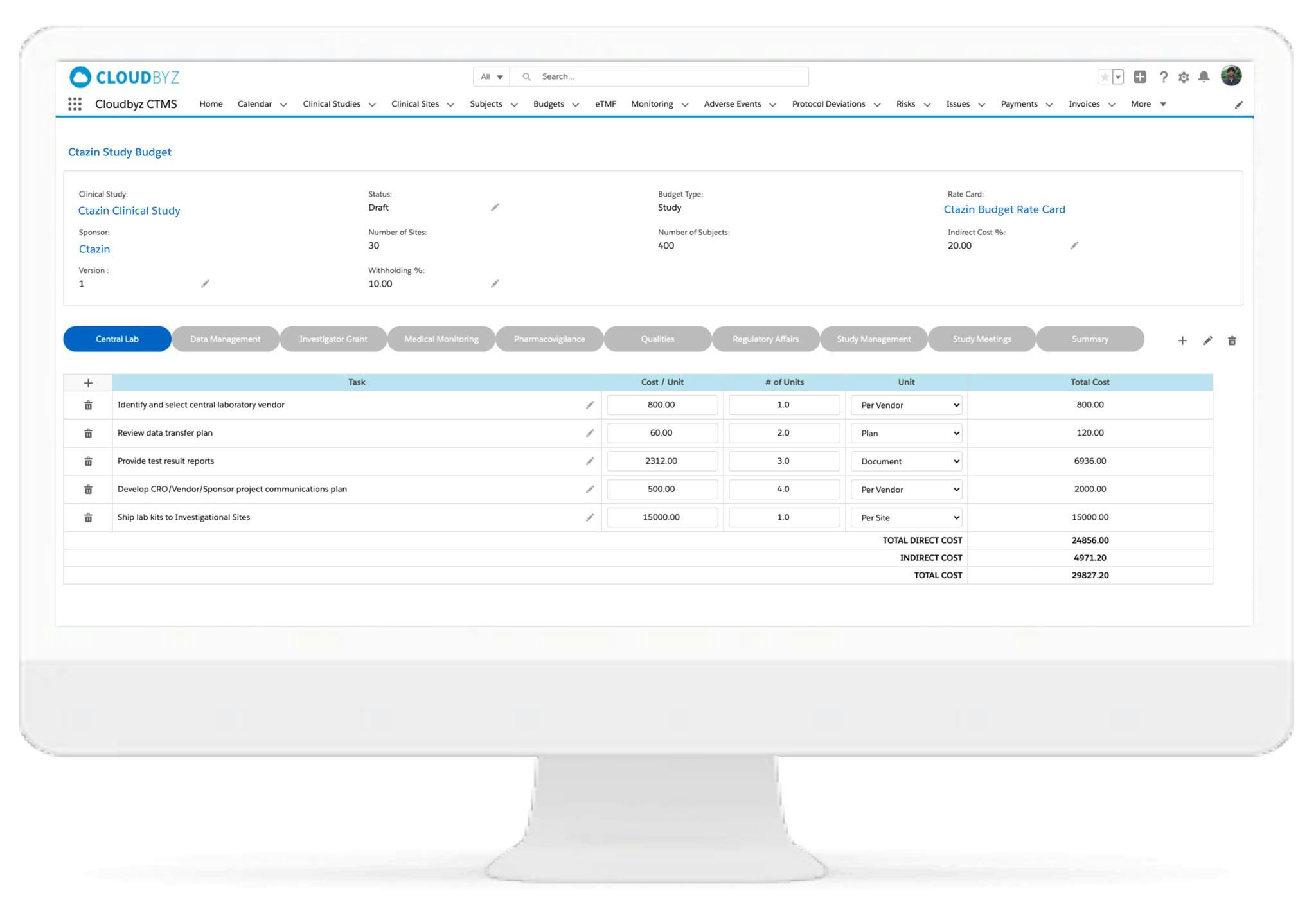The image size is (1316, 911).
Task: Click the help question mark icon
Action: point(1163,76)
